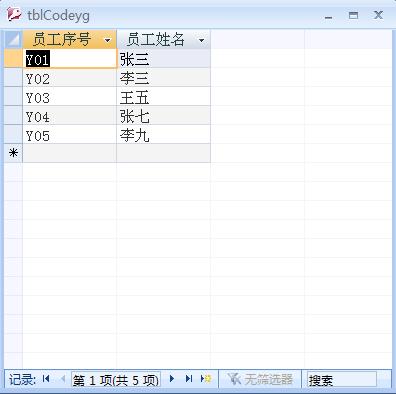This screenshot has height=394, width=396.
Task: Click the current record number field
Action: point(116,379)
